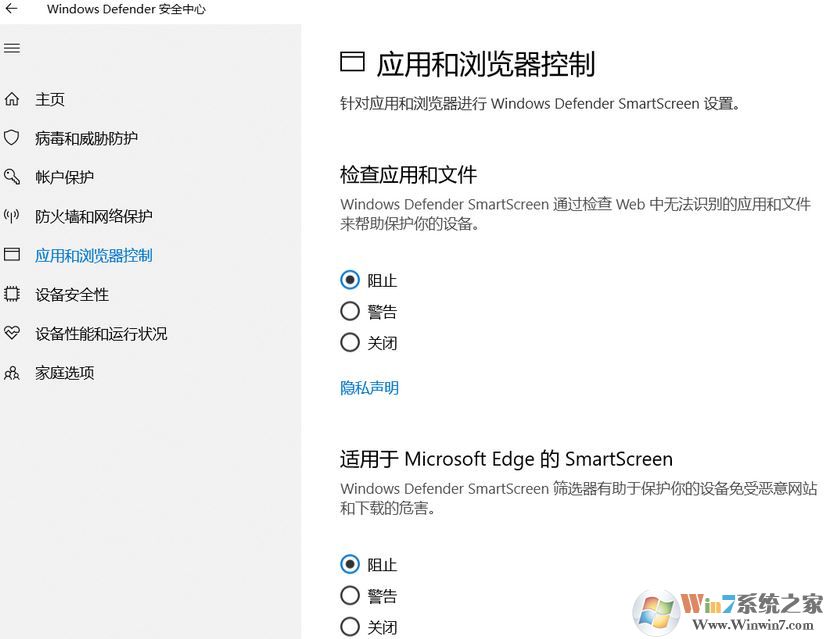Click the device health heart icon
830x639 pixels.
[x=12, y=333]
